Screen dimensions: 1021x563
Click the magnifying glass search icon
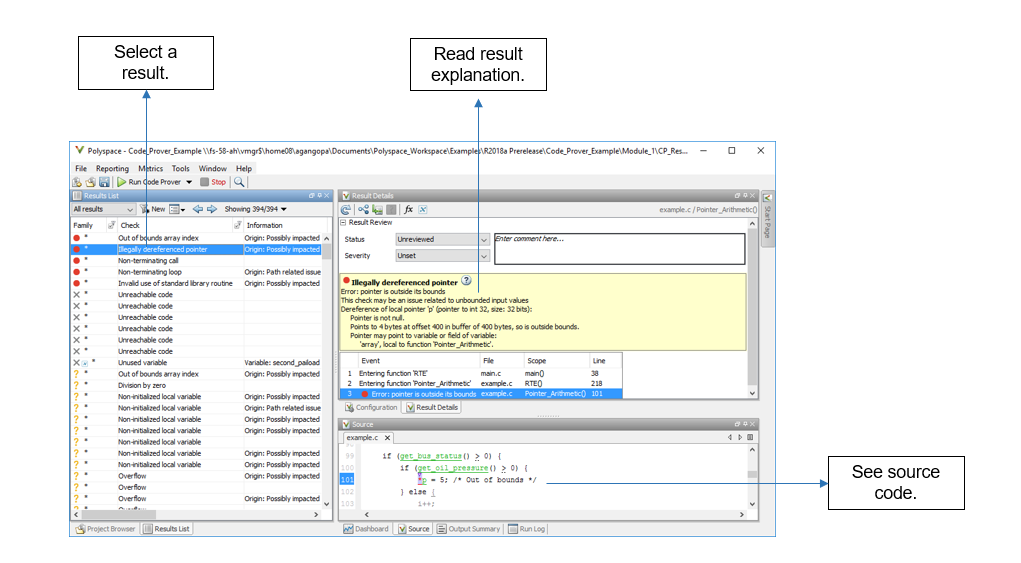239,183
